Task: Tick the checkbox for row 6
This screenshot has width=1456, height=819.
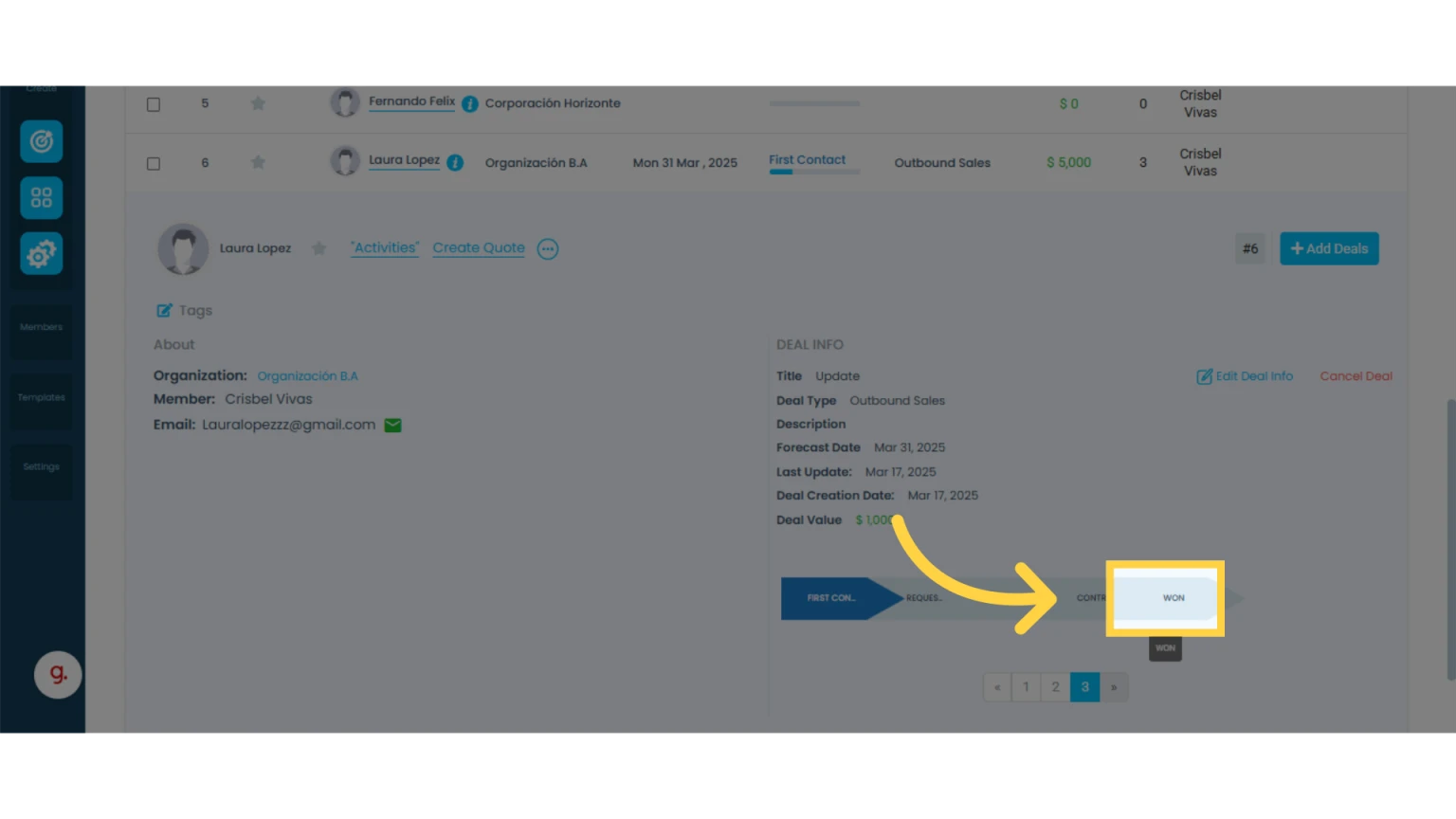Action: click(154, 163)
